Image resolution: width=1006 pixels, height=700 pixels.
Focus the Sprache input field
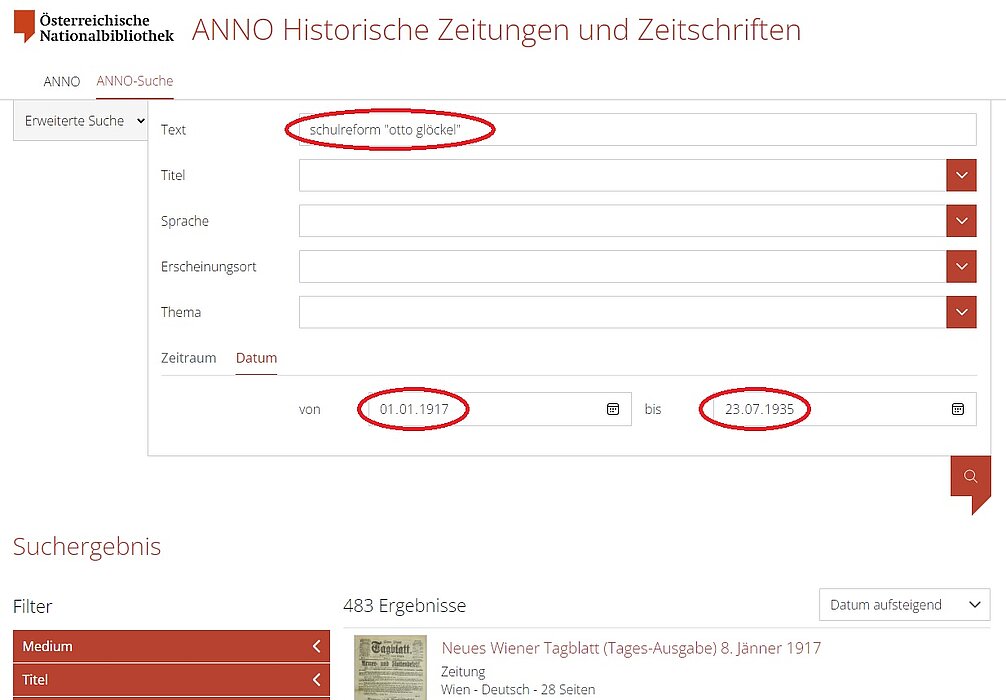622,221
